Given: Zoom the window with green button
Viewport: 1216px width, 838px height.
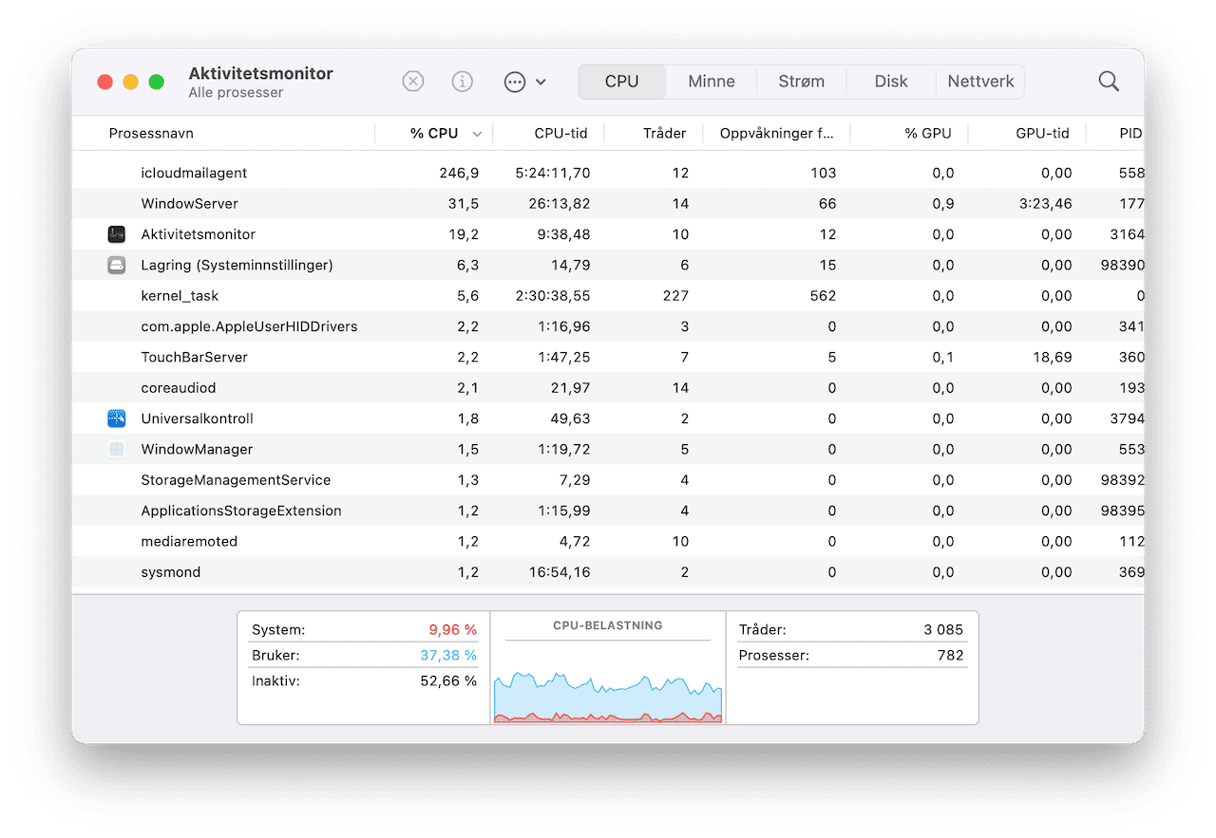Looking at the screenshot, I should click(156, 82).
